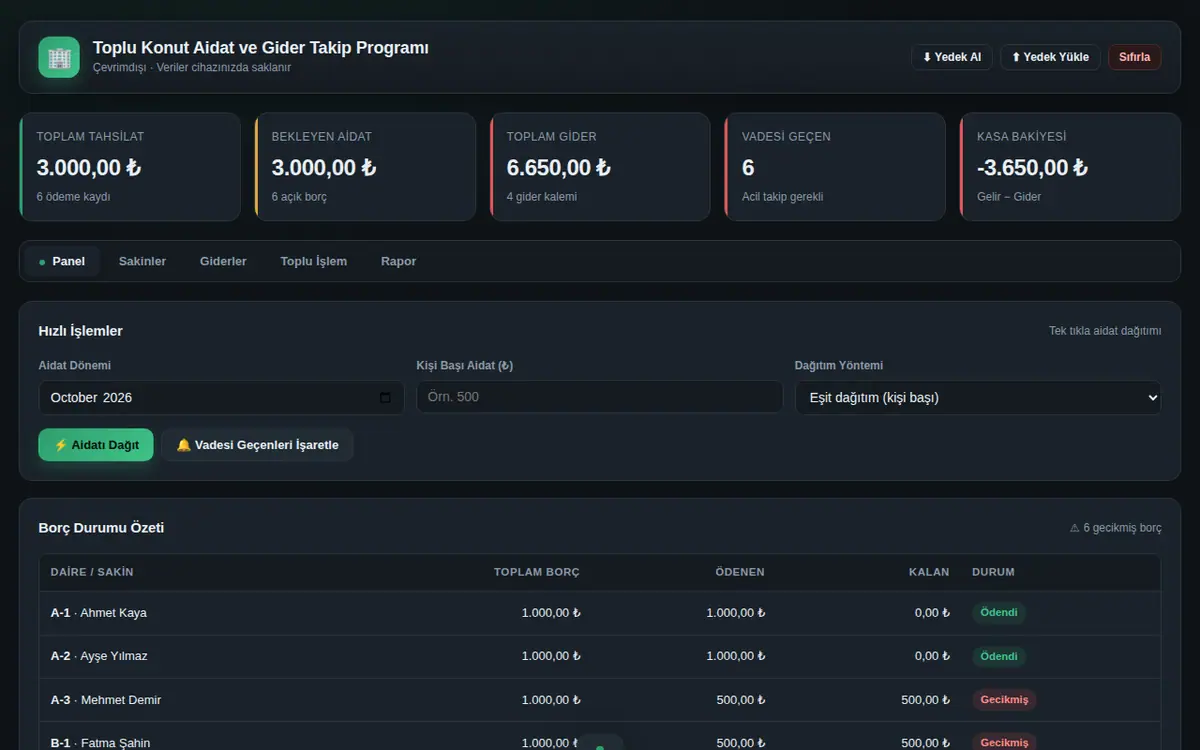Click the Vadesi Geçen summary card
1200x750 pixels.
pyautogui.click(x=835, y=166)
